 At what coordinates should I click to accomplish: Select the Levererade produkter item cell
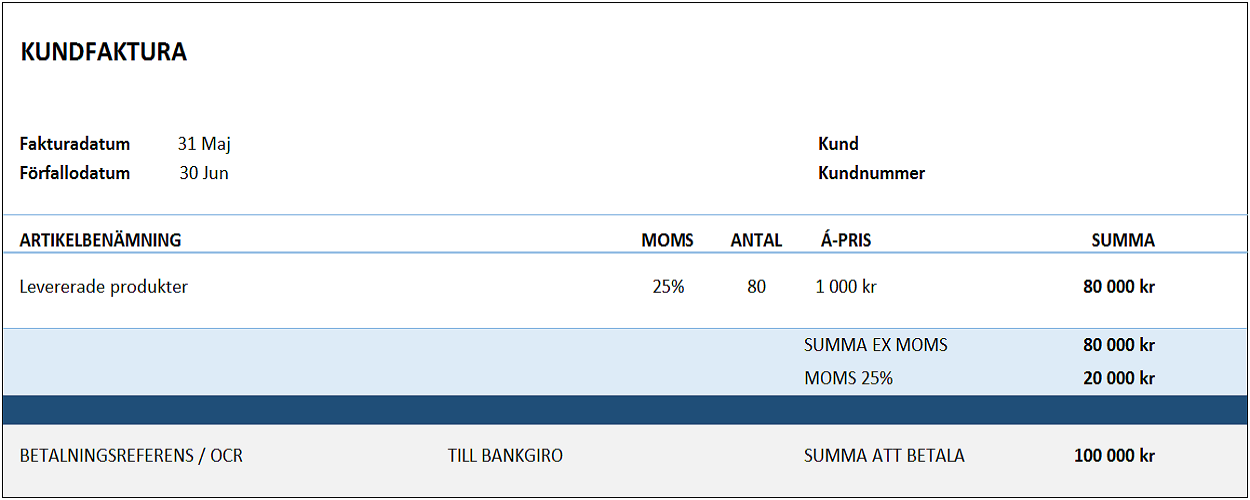click(104, 287)
